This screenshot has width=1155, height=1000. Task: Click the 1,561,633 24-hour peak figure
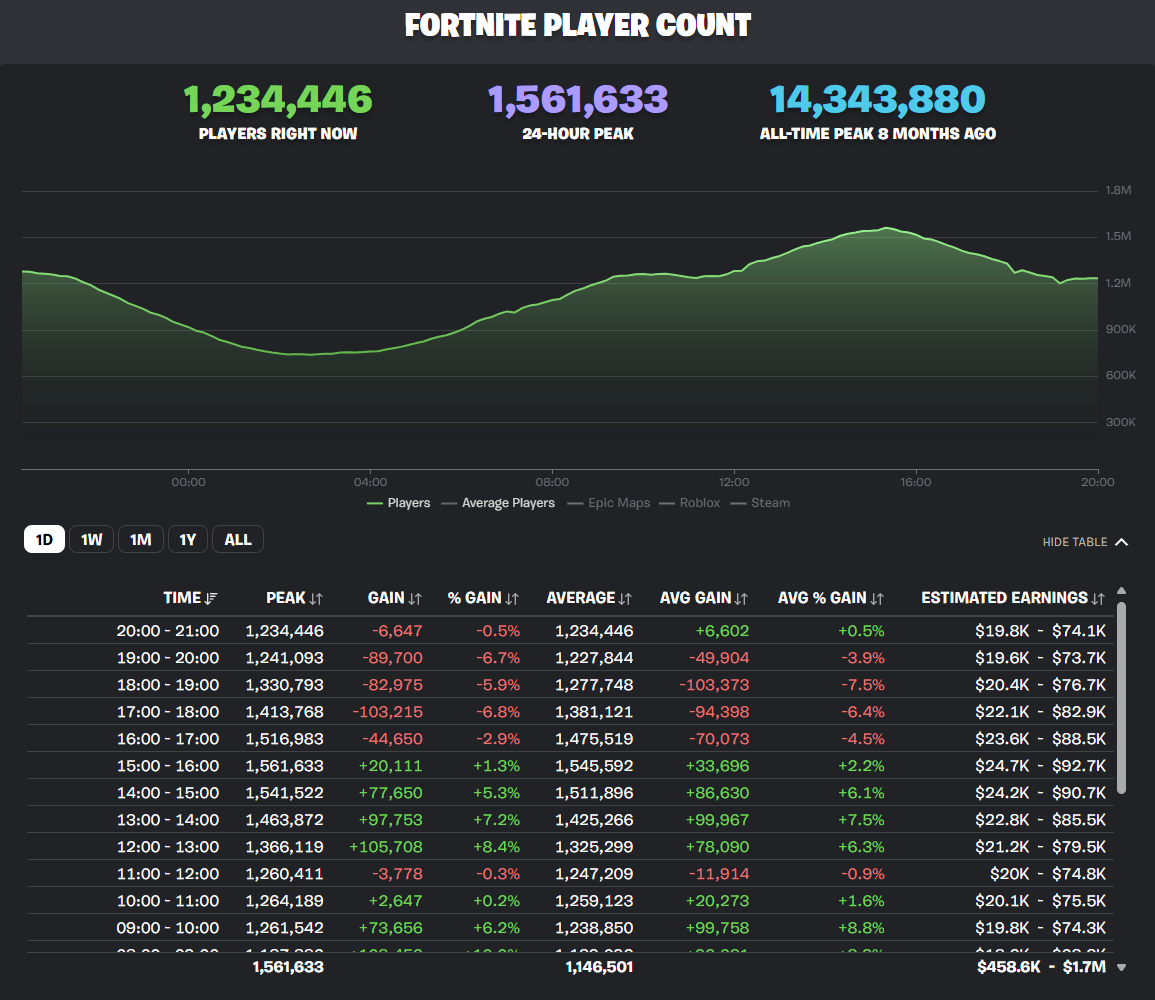click(x=578, y=99)
